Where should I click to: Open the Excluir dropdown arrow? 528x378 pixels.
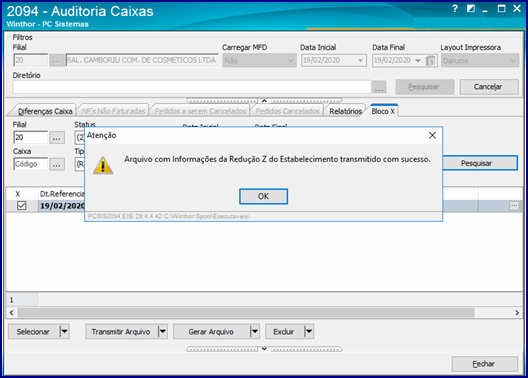click(309, 332)
